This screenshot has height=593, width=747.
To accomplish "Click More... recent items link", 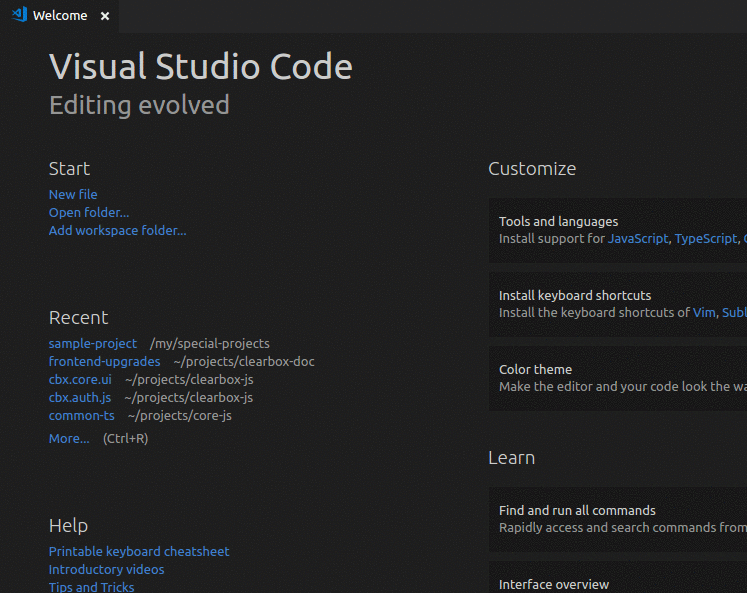I will coord(69,439).
